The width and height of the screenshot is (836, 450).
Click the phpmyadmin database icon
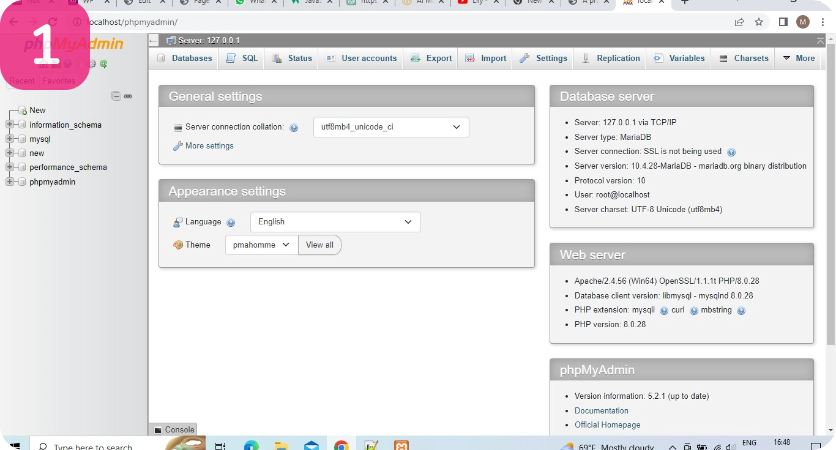click(22, 182)
